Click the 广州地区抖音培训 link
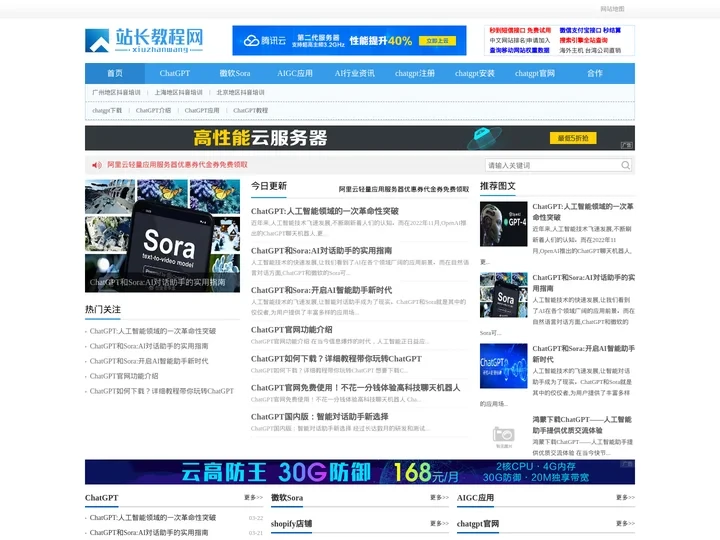The image size is (720, 540). pos(116,92)
